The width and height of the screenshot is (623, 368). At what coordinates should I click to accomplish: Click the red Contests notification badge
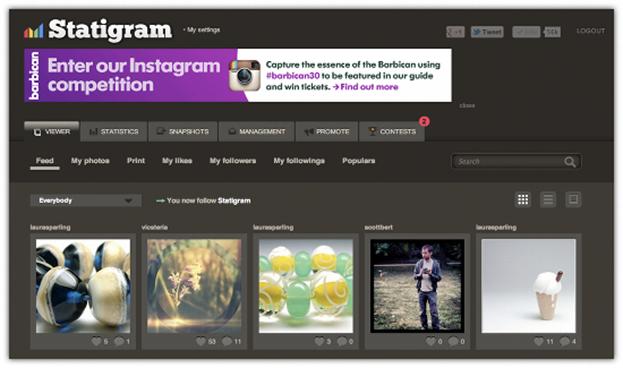(424, 121)
